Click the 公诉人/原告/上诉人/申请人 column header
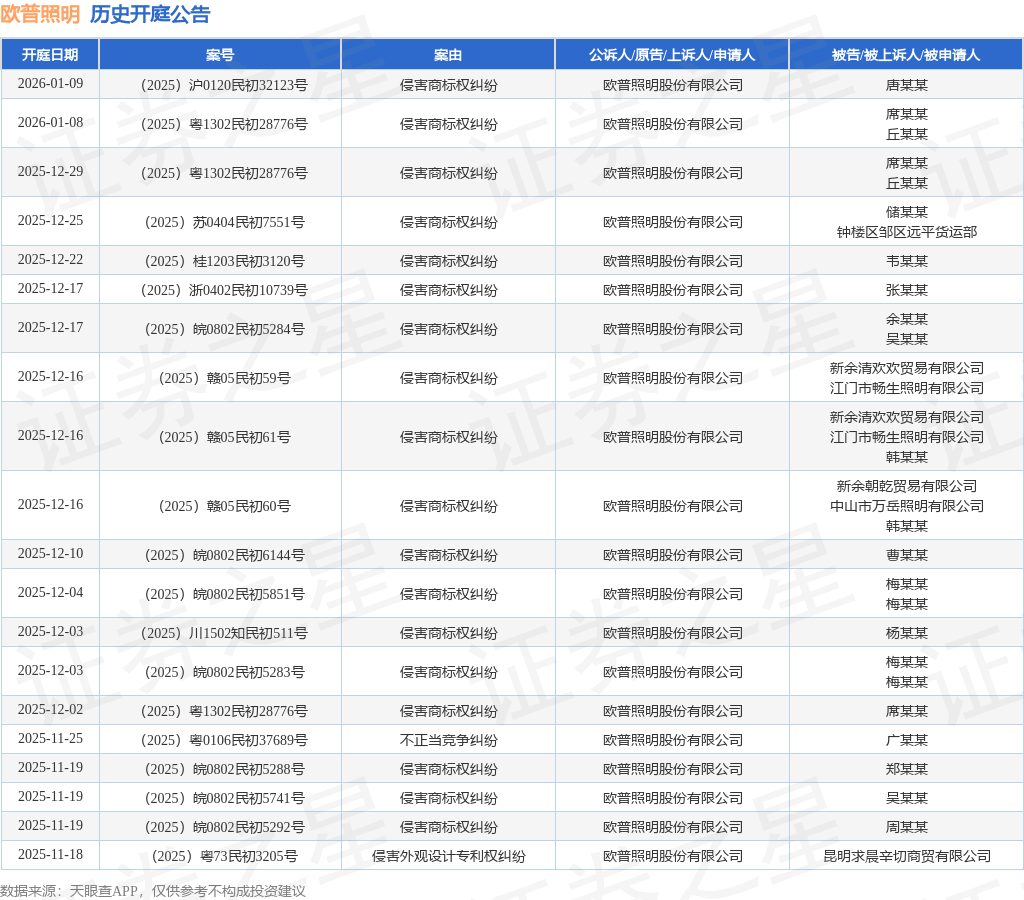The width and height of the screenshot is (1024, 900). pos(672,55)
